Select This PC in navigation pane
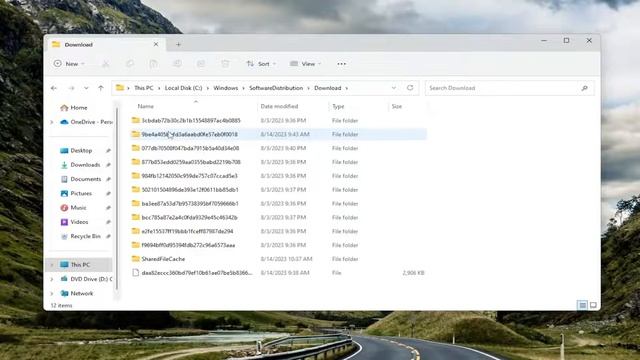This screenshot has height=360, width=640. pos(79,265)
